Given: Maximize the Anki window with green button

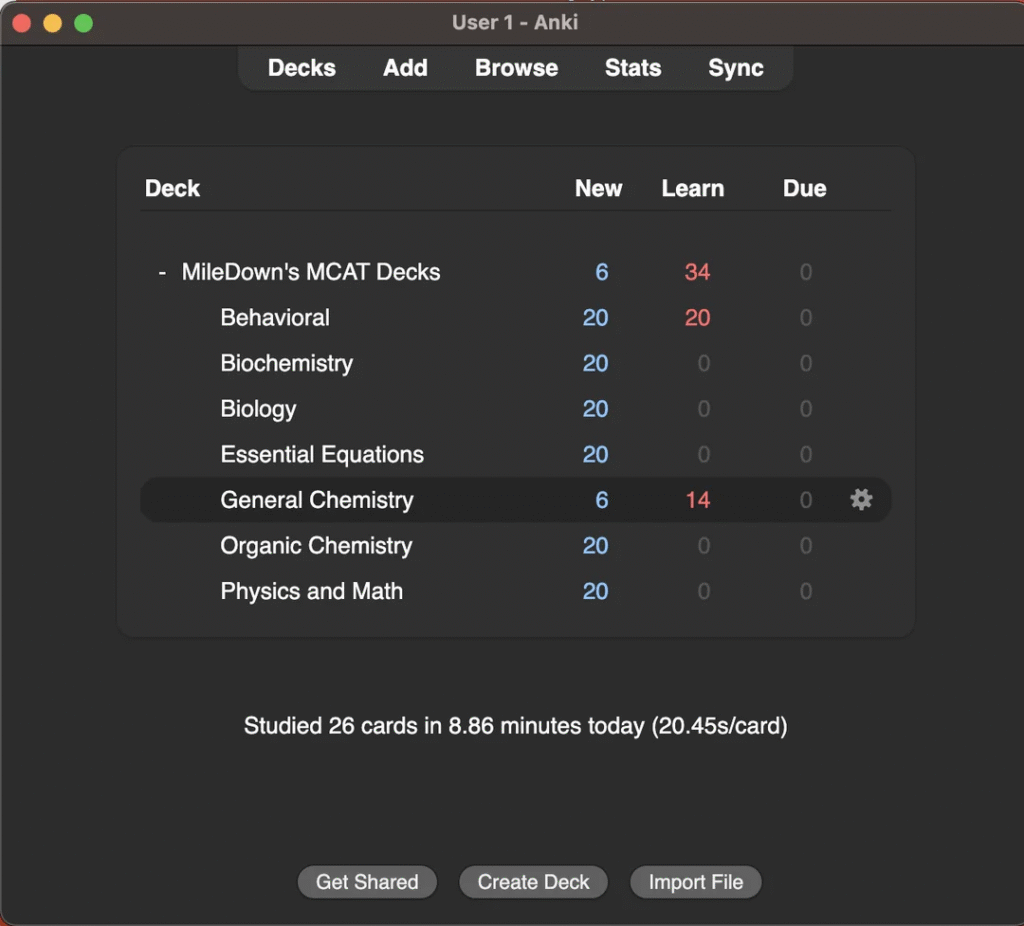Looking at the screenshot, I should 84,24.
